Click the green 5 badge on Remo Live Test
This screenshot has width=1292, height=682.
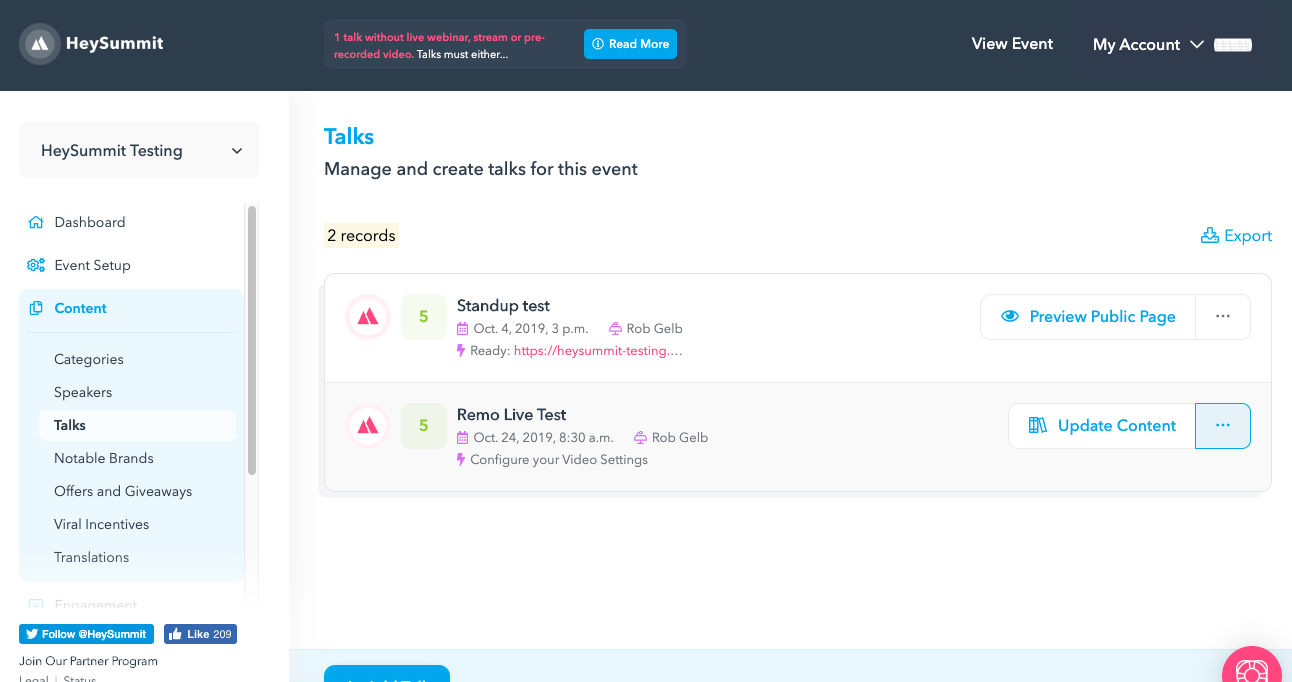tap(424, 426)
